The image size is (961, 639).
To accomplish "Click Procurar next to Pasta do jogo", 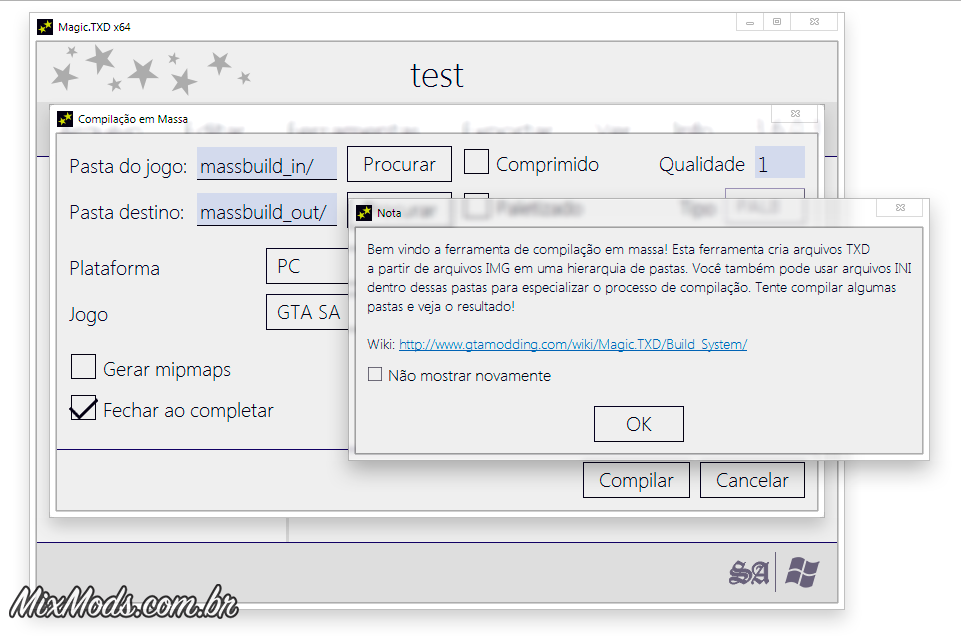I will [x=399, y=164].
